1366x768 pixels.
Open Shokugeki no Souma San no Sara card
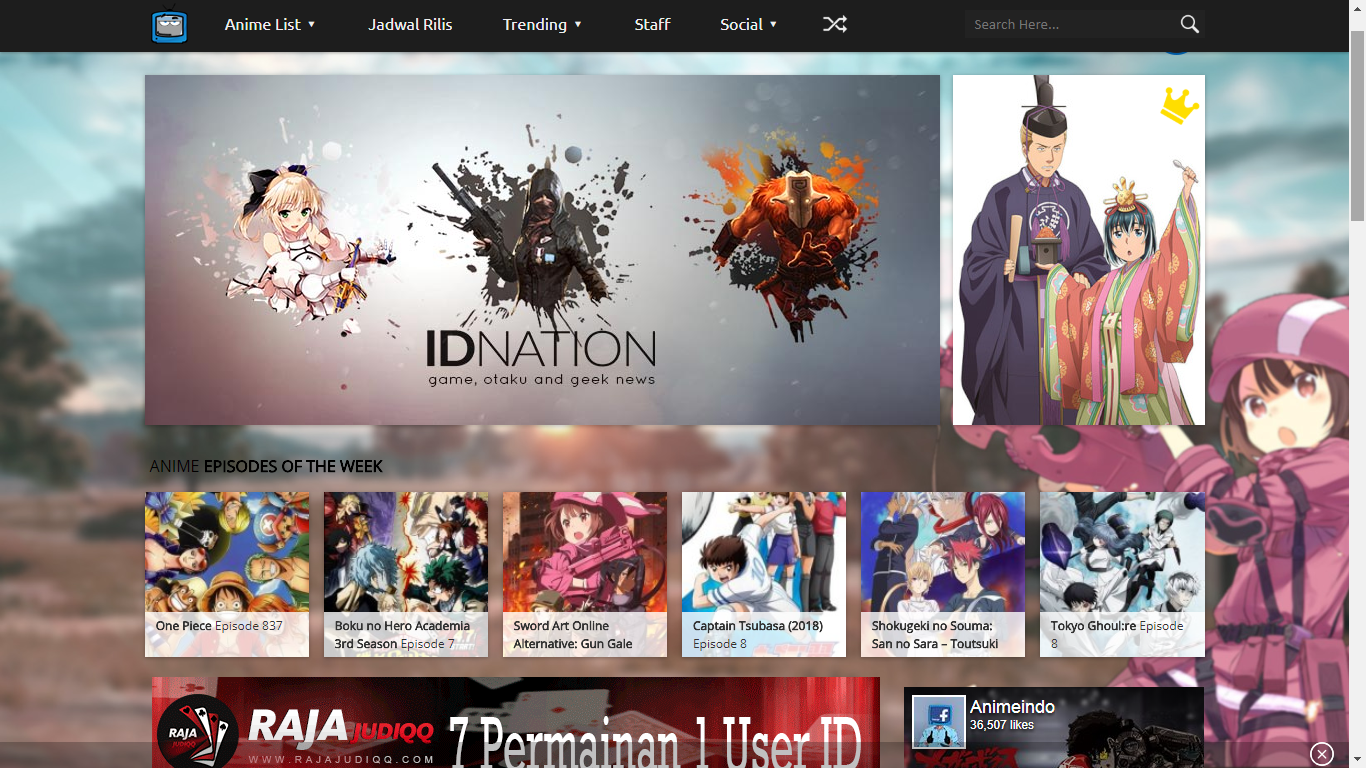(943, 574)
